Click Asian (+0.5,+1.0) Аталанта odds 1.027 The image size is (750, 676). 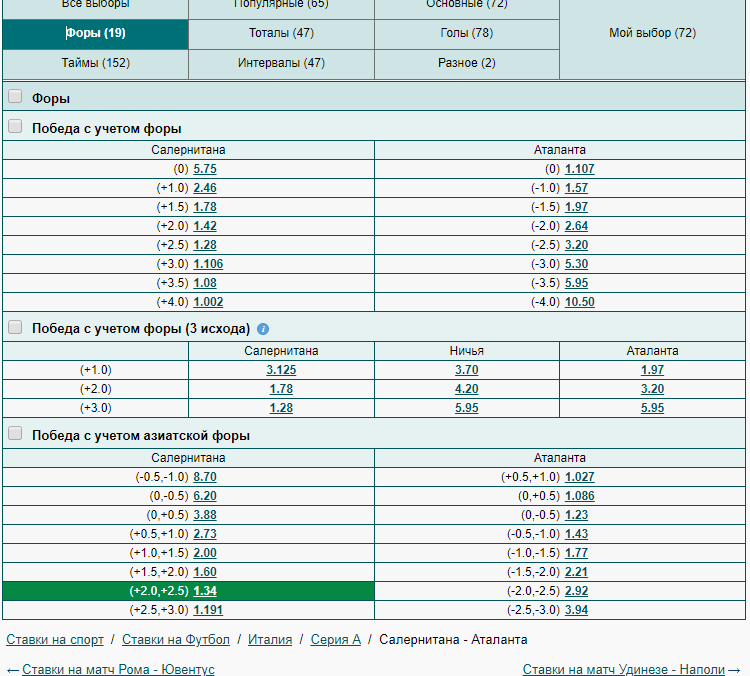point(579,477)
